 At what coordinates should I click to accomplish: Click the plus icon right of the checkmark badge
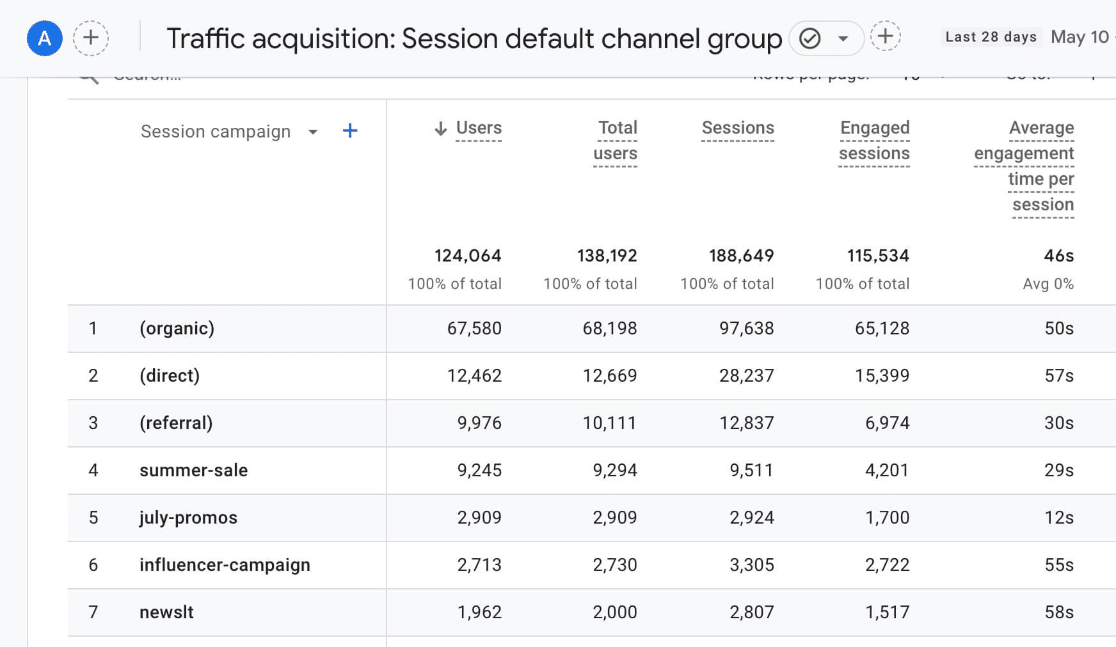[884, 37]
